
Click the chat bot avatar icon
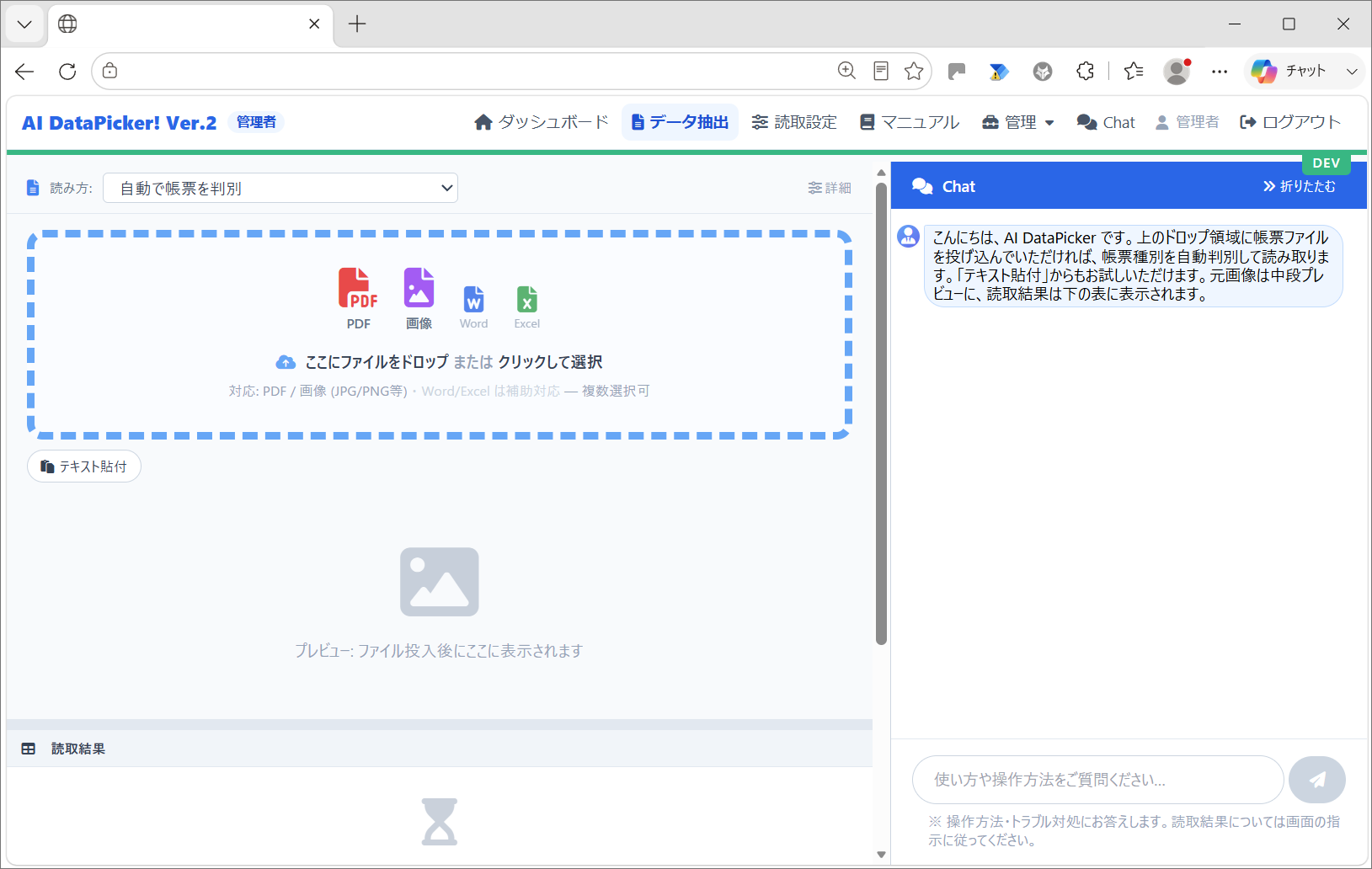[908, 236]
